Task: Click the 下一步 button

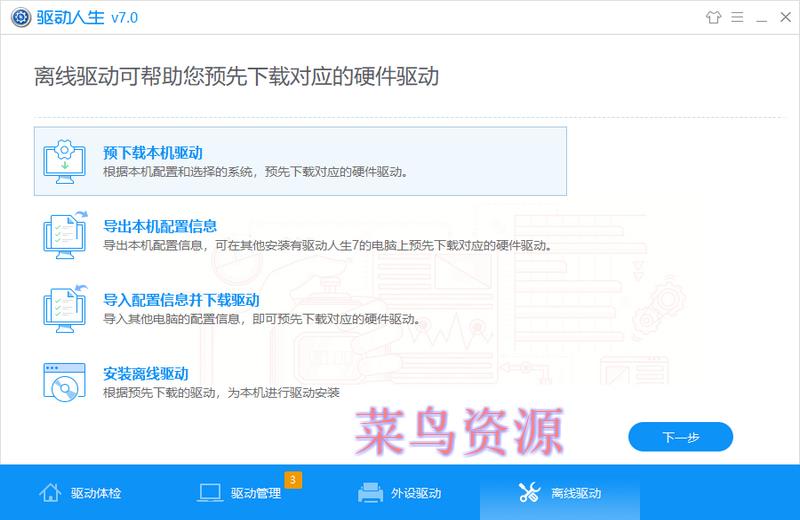Action: (x=681, y=437)
